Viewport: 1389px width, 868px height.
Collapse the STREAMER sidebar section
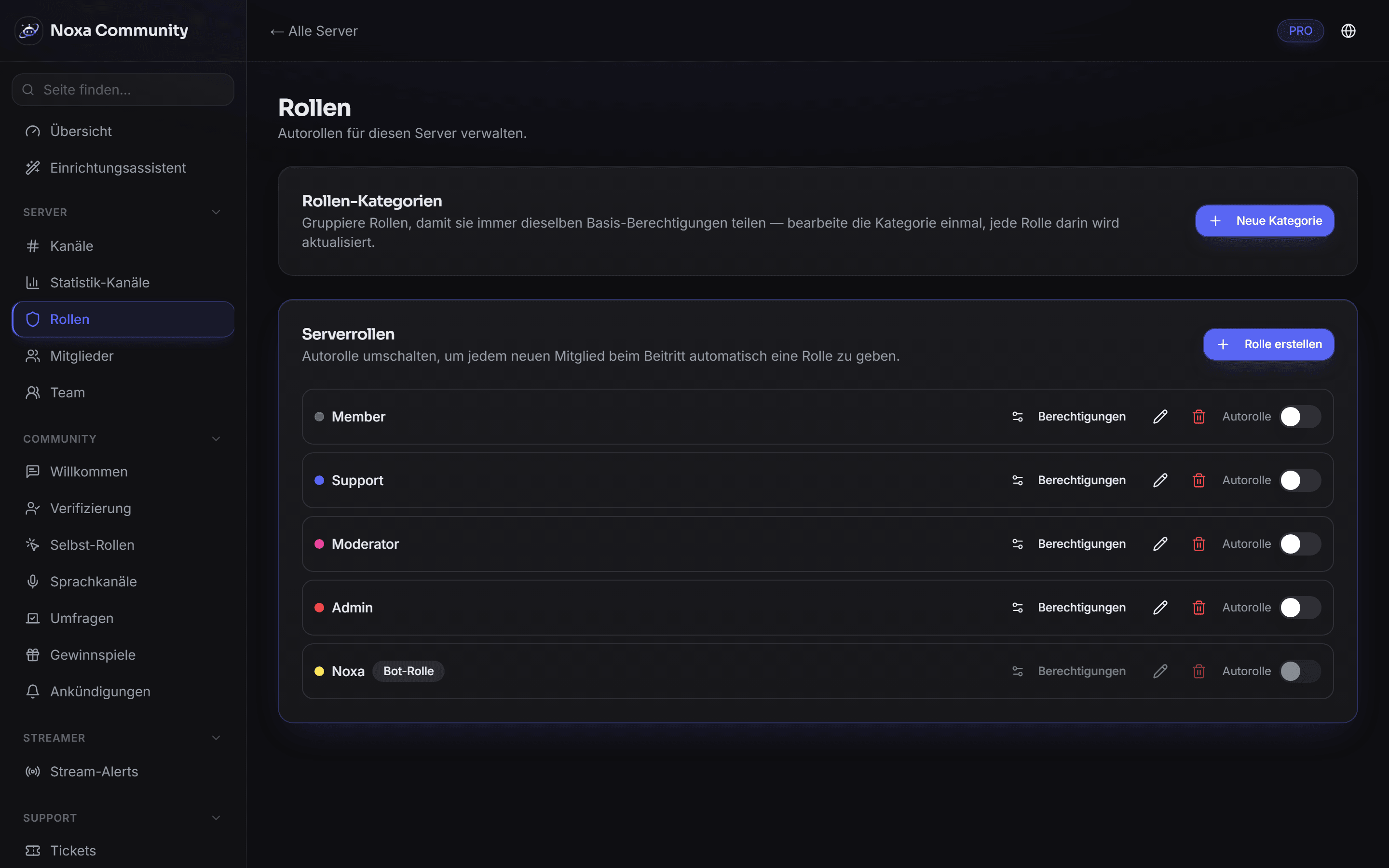click(x=216, y=738)
